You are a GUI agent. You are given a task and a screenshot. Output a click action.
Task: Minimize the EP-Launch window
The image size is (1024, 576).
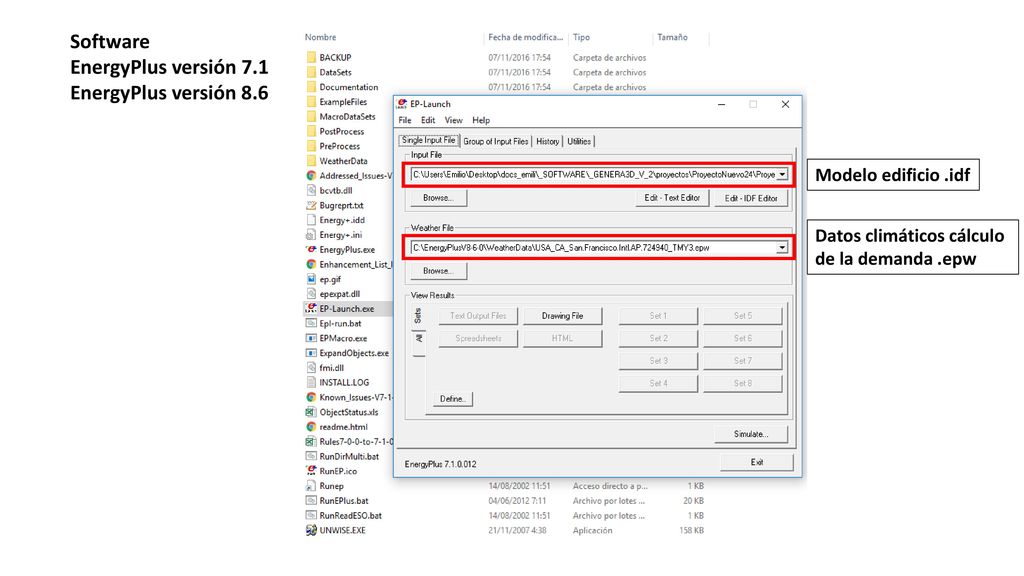point(722,104)
